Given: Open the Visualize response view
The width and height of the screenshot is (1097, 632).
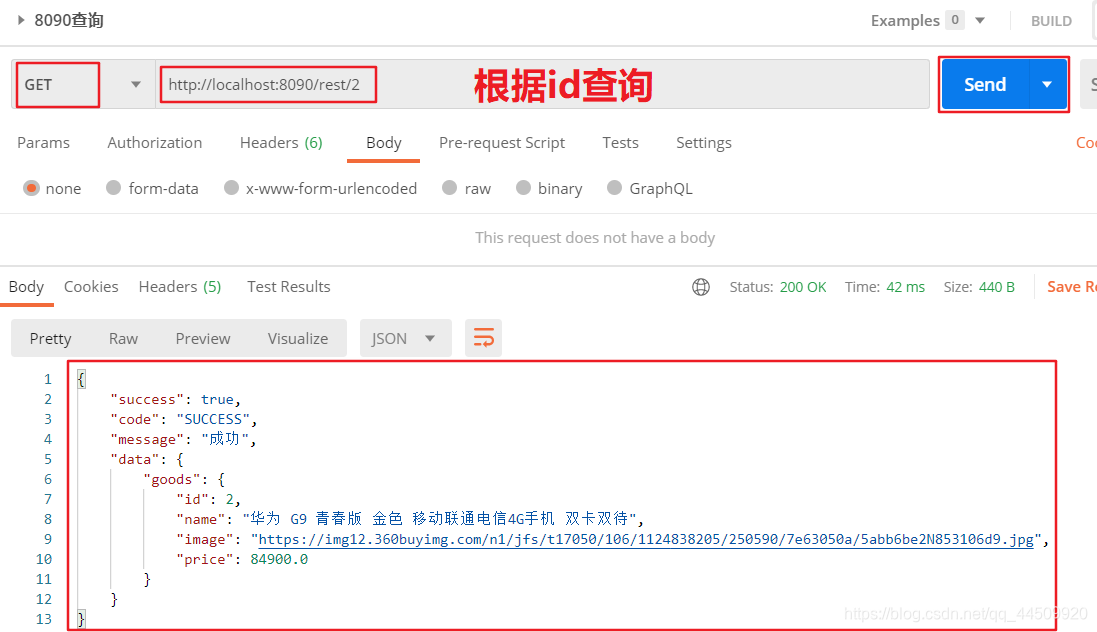Looking at the screenshot, I should pyautogui.click(x=297, y=338).
